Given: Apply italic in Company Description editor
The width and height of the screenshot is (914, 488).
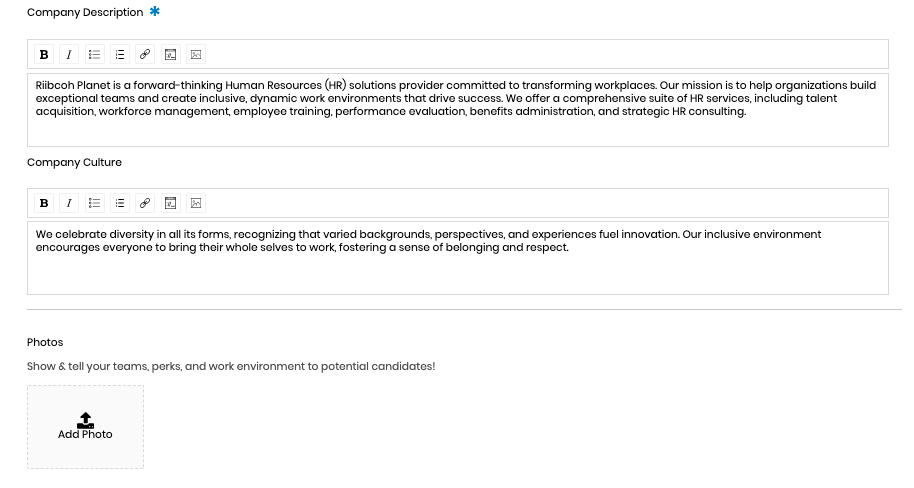Looking at the screenshot, I should (69, 54).
